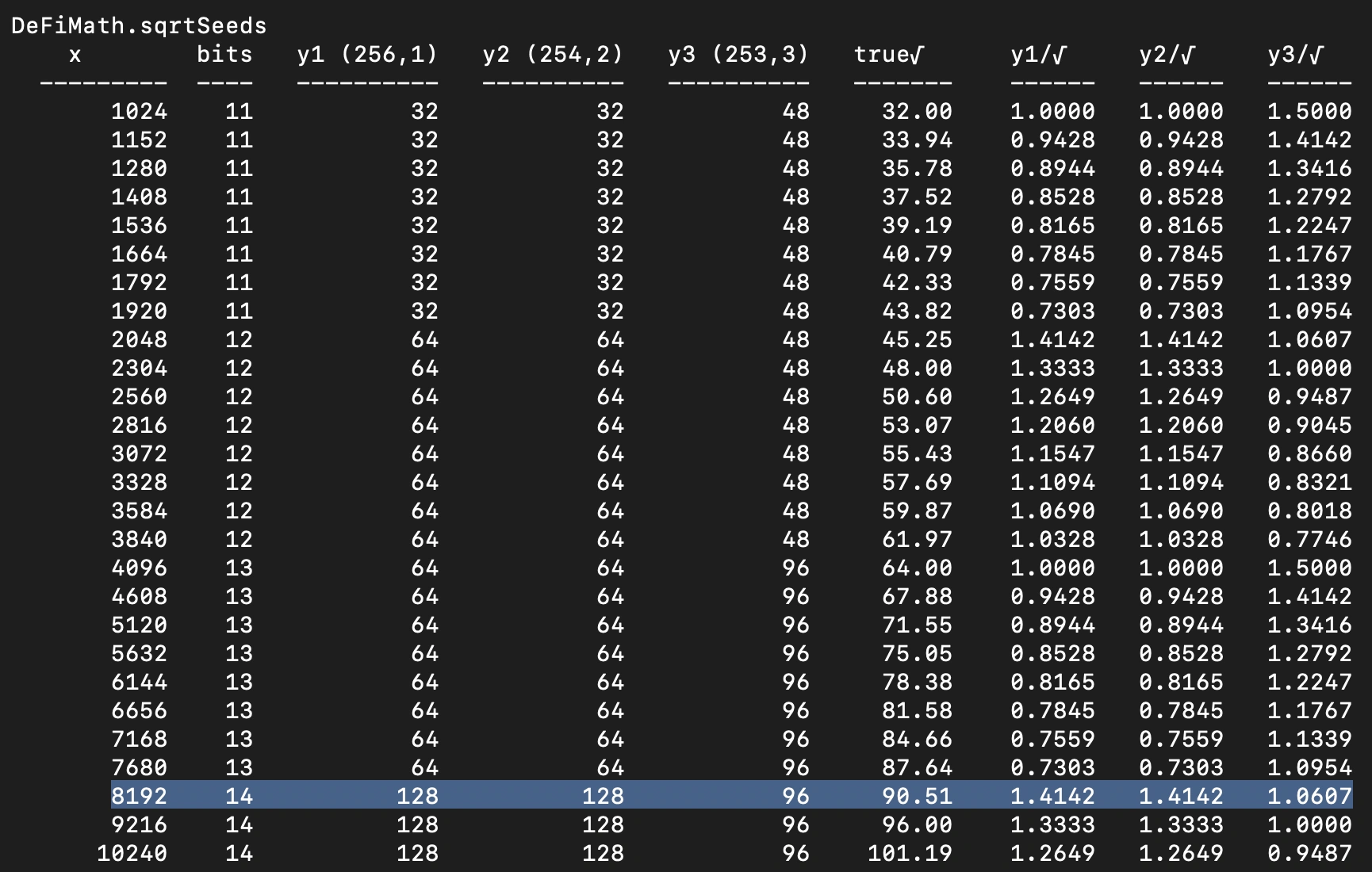The image size is (1372, 872).
Task: Click the x value 2048
Action: point(139,340)
